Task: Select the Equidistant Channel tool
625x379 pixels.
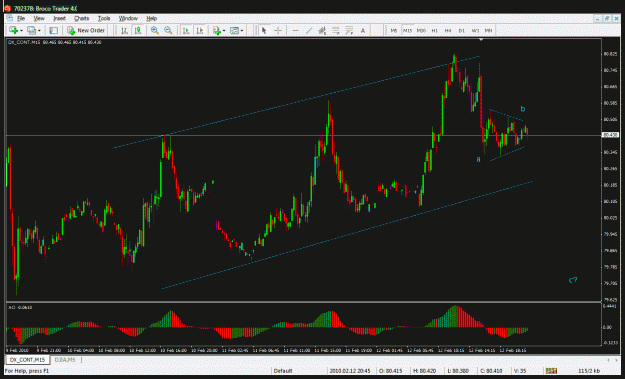Action: click(322, 30)
